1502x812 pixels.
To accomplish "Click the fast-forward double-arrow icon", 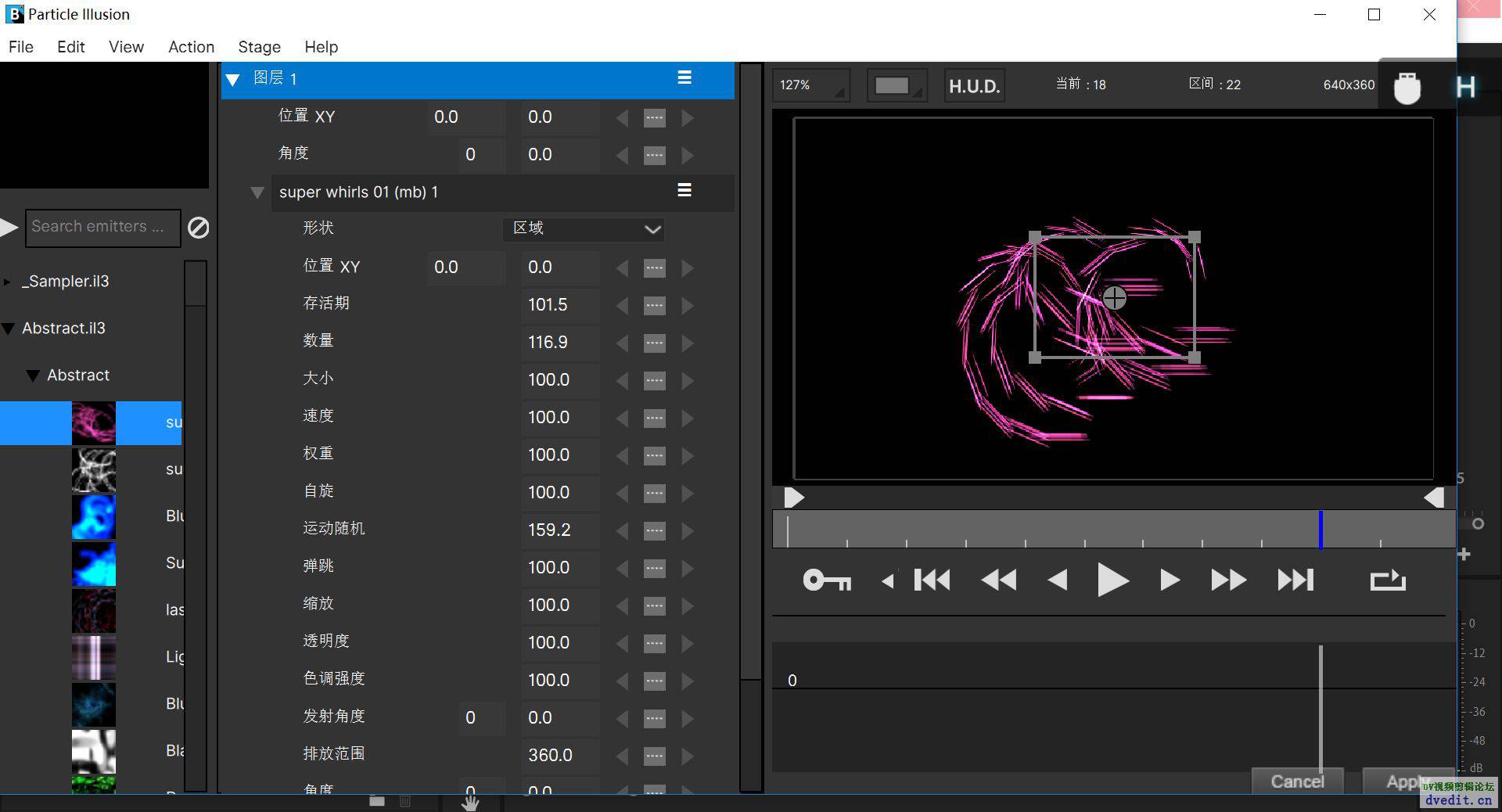I will coord(1228,580).
